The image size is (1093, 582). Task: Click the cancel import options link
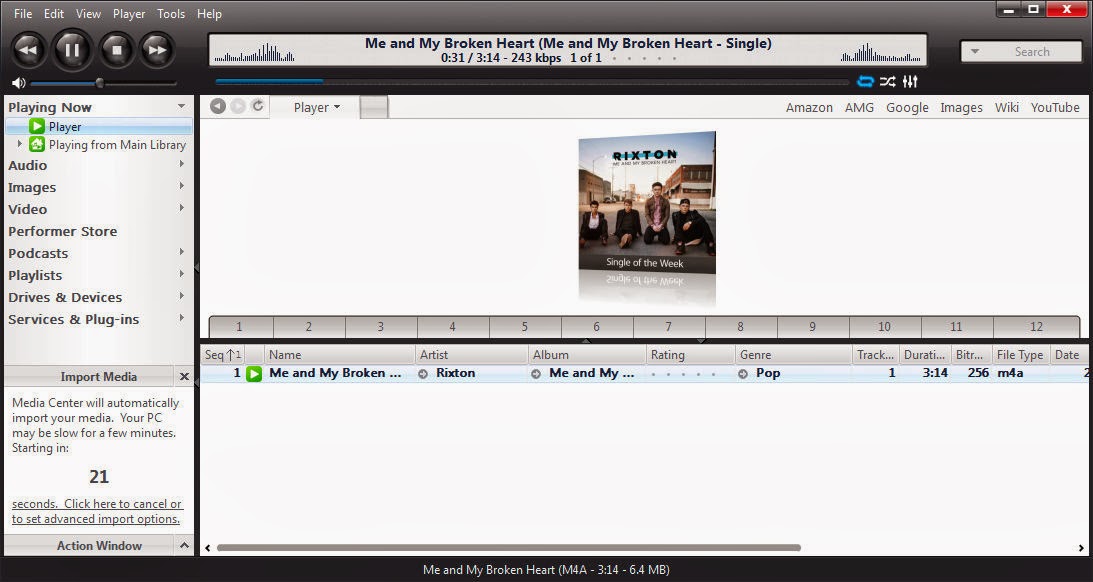[x=97, y=512]
